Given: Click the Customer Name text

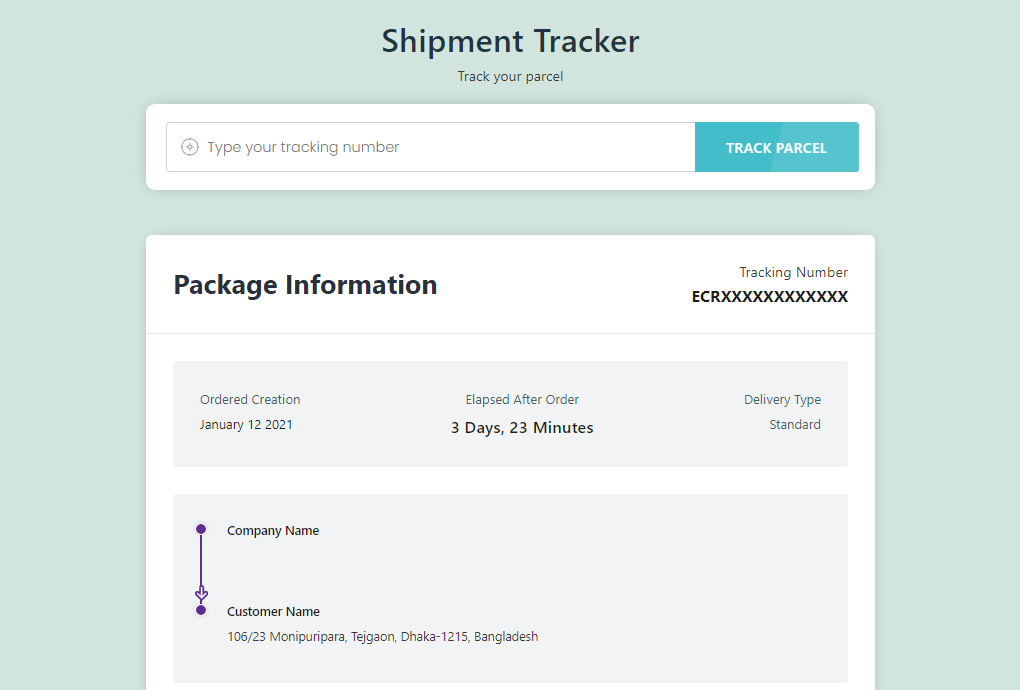Looking at the screenshot, I should pyautogui.click(x=273, y=612).
